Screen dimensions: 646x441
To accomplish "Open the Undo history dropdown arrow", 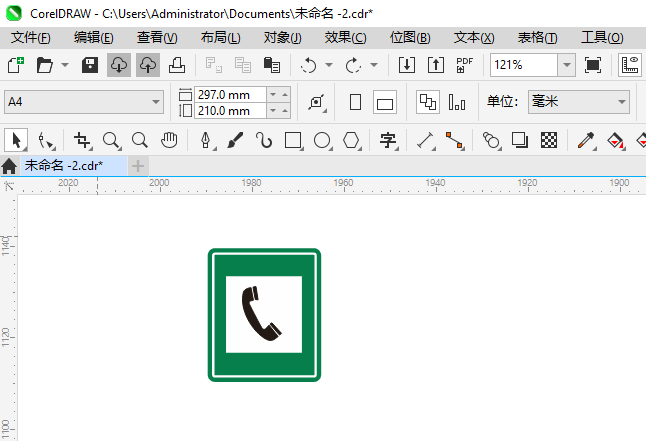I will (329, 65).
